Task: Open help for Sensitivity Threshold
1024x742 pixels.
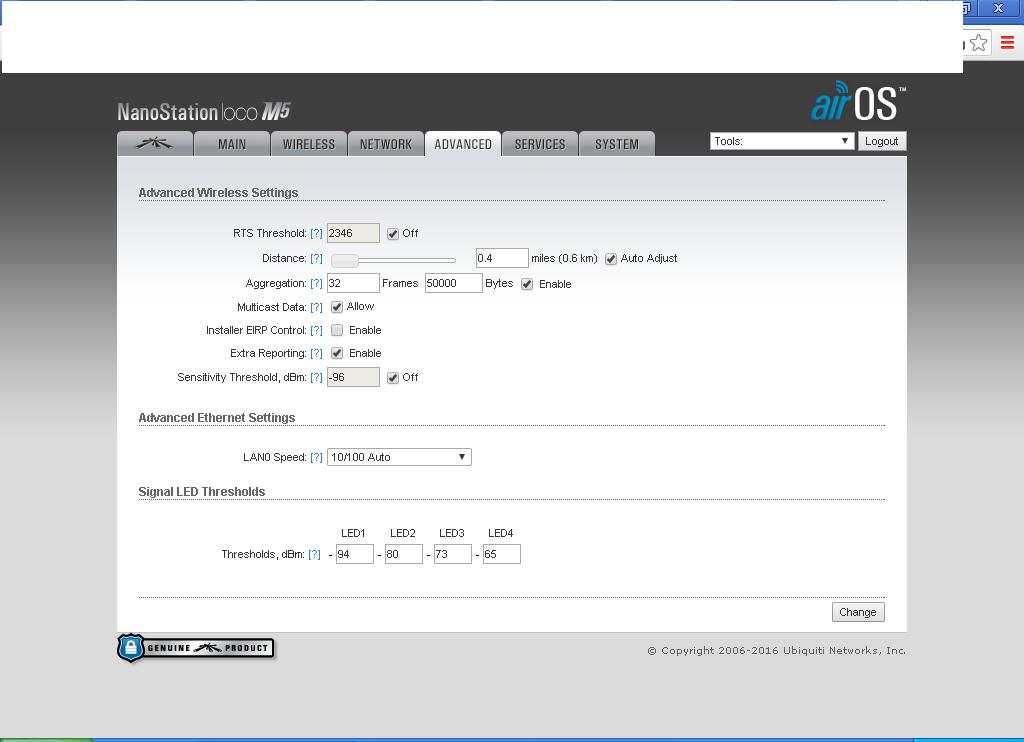Action: (316, 378)
